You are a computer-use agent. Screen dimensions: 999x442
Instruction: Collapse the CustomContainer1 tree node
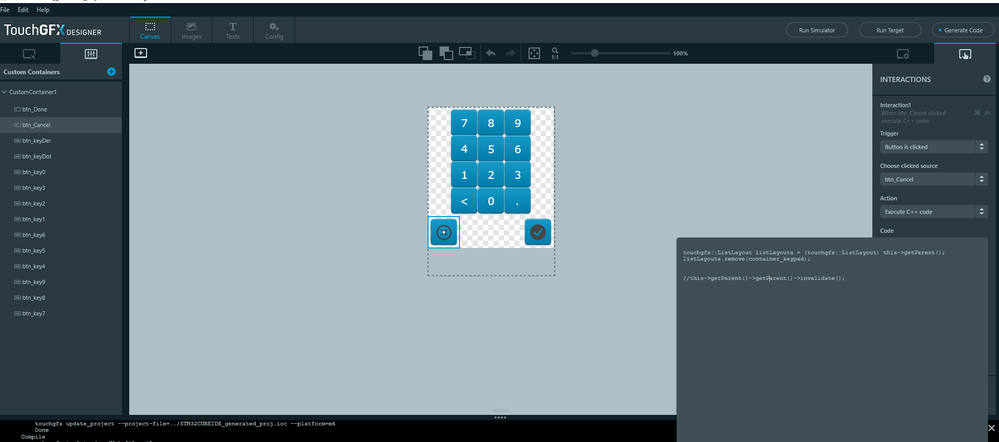[x=4, y=92]
